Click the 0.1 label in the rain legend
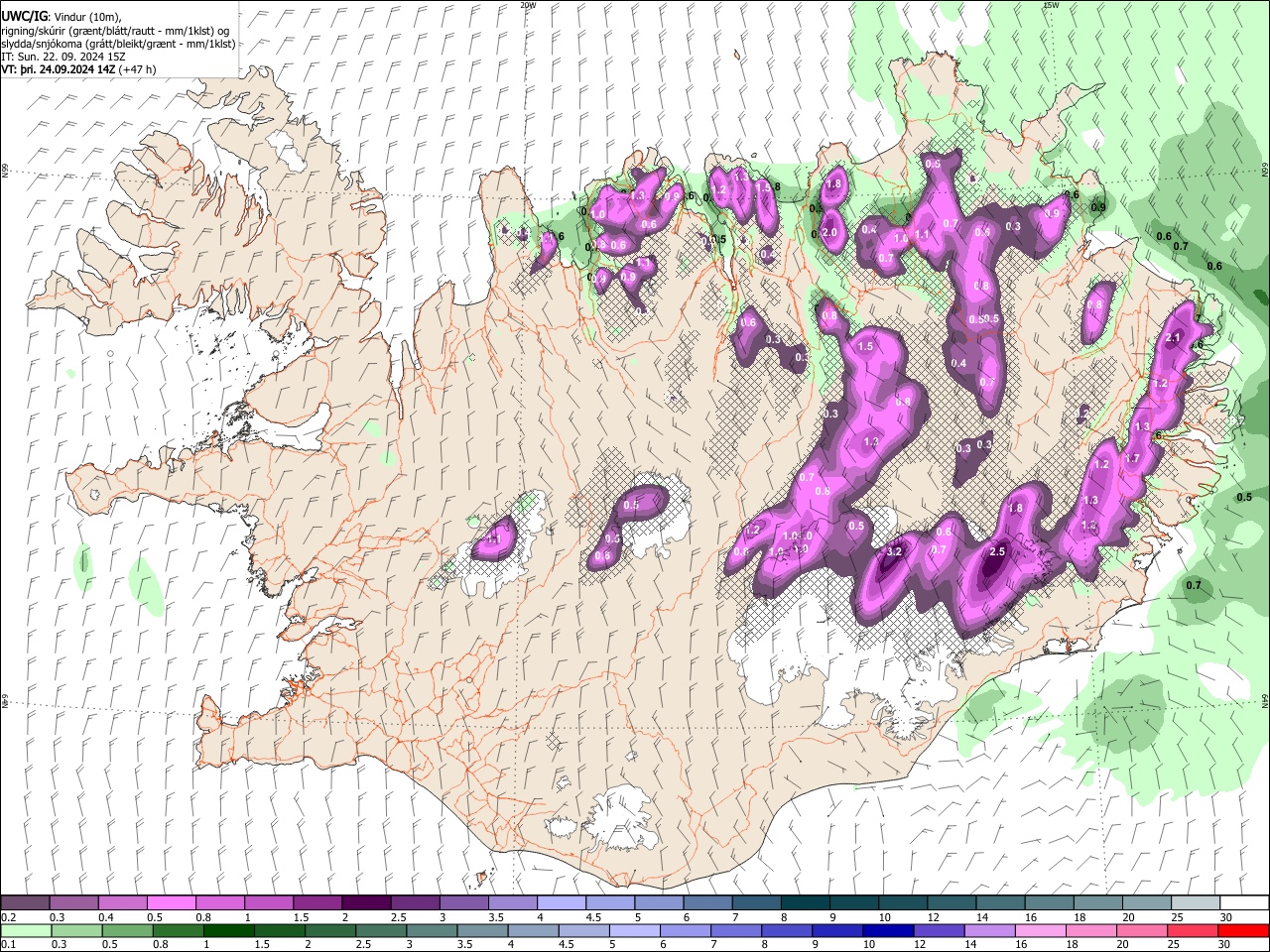 [8, 944]
